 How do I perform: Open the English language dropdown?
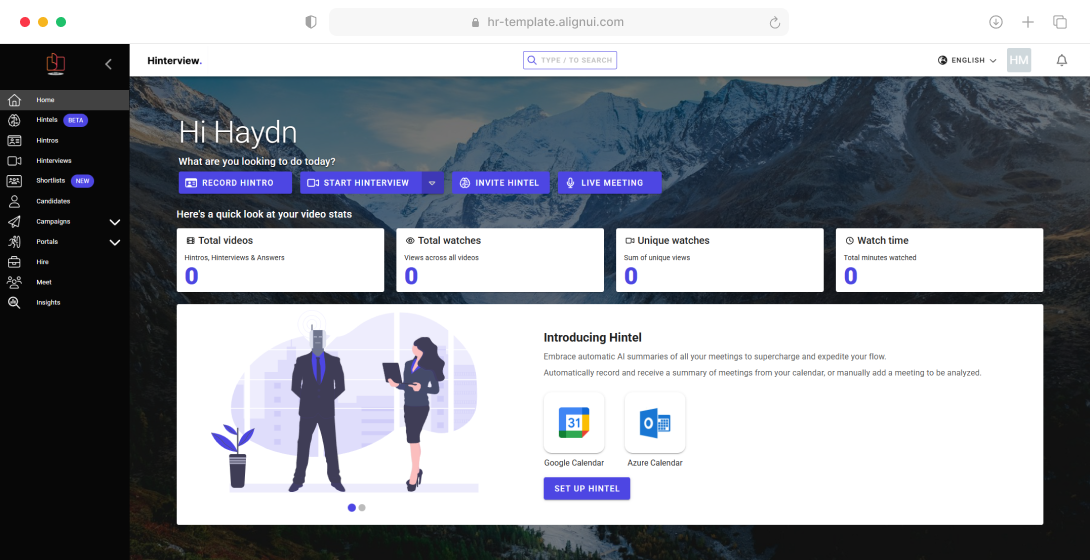pyautogui.click(x=967, y=60)
